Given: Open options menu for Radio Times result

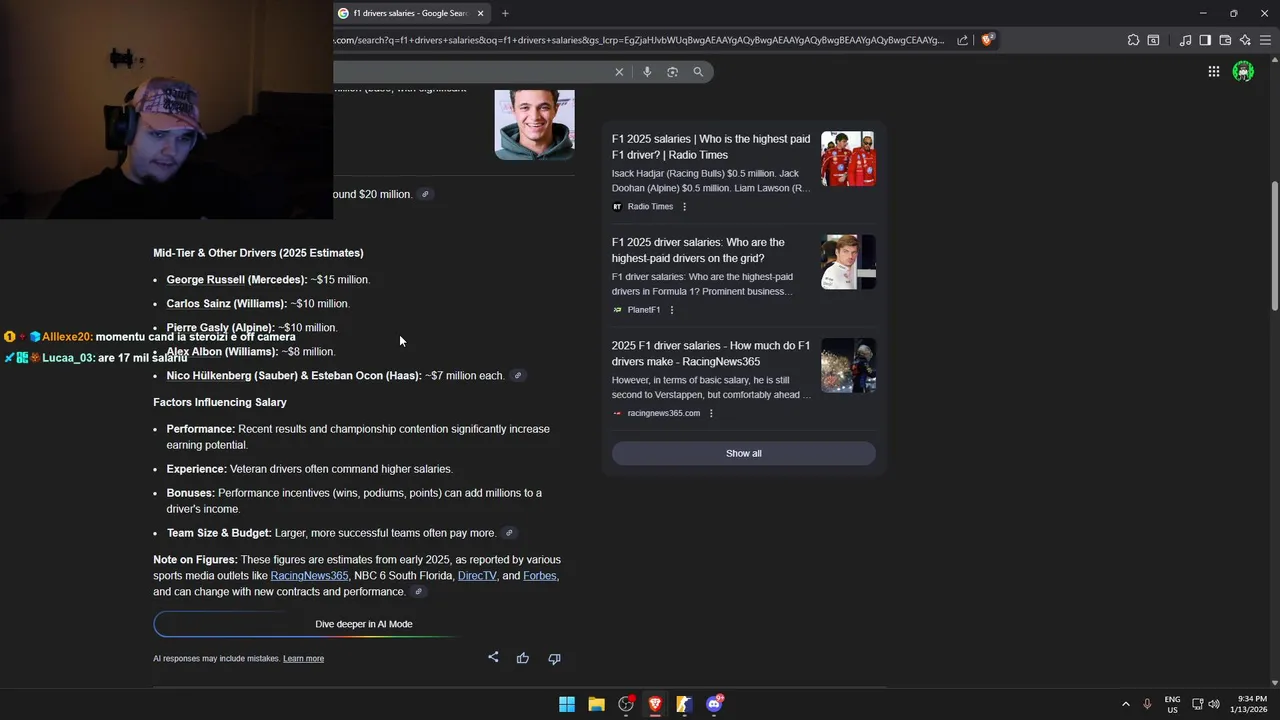Looking at the screenshot, I should 684,207.
